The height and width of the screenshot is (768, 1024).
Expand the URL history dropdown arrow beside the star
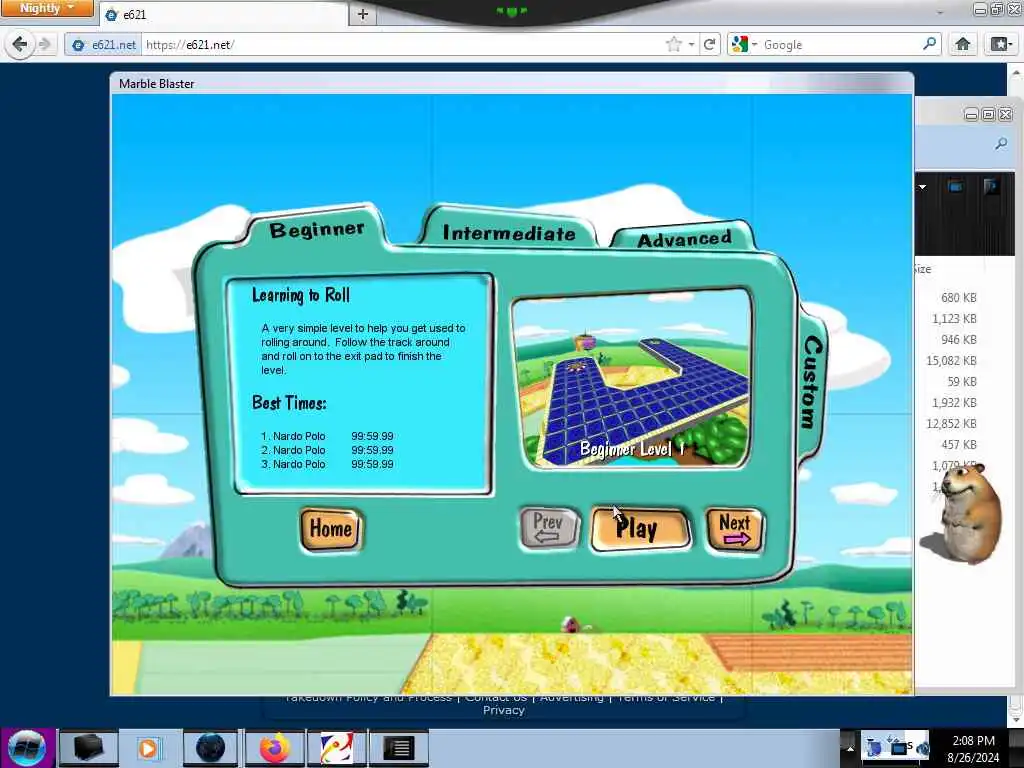(x=691, y=44)
